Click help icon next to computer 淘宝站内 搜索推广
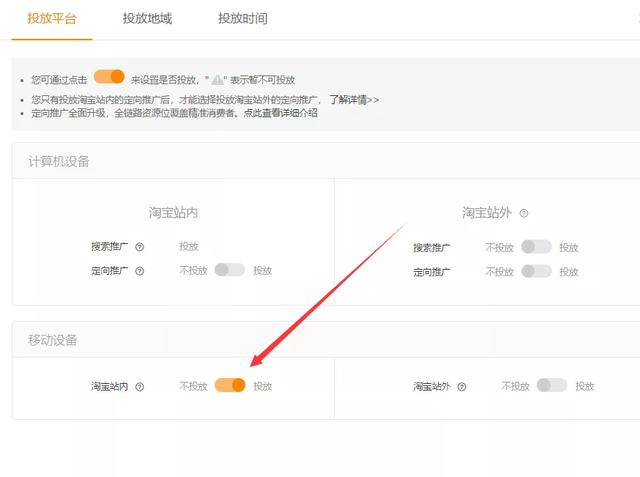 (x=140, y=247)
